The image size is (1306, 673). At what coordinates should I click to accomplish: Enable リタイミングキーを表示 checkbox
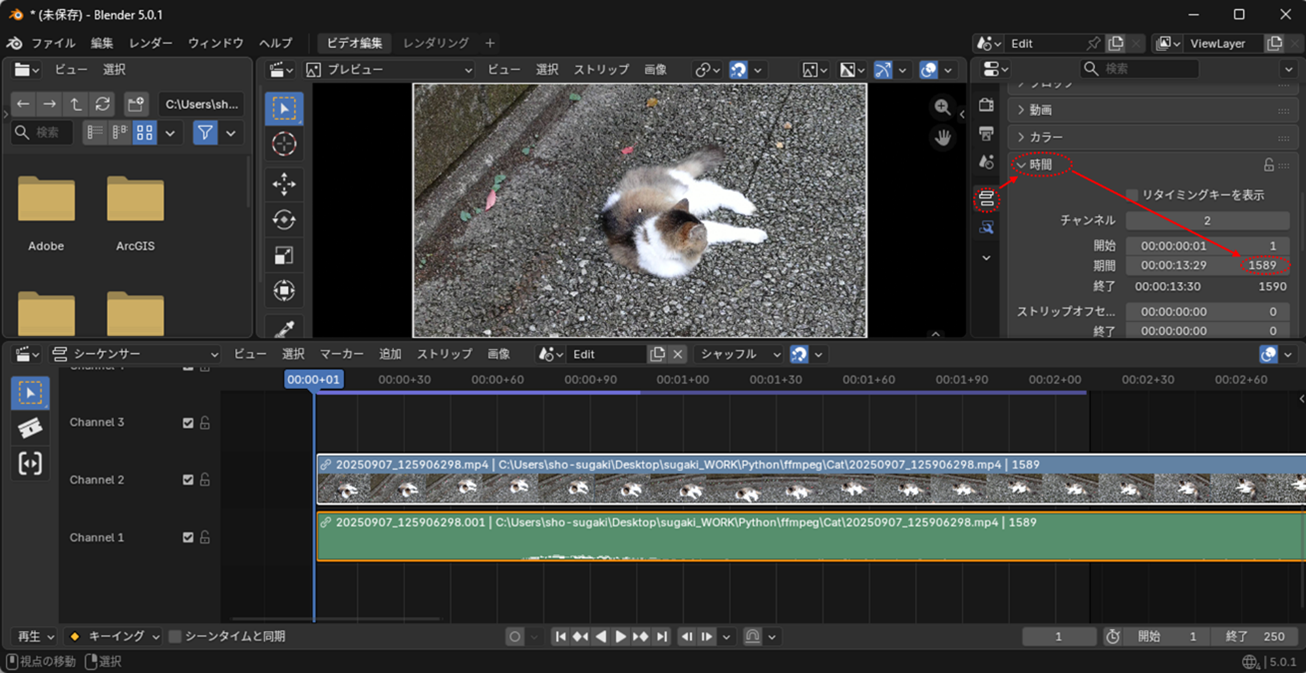[1132, 195]
